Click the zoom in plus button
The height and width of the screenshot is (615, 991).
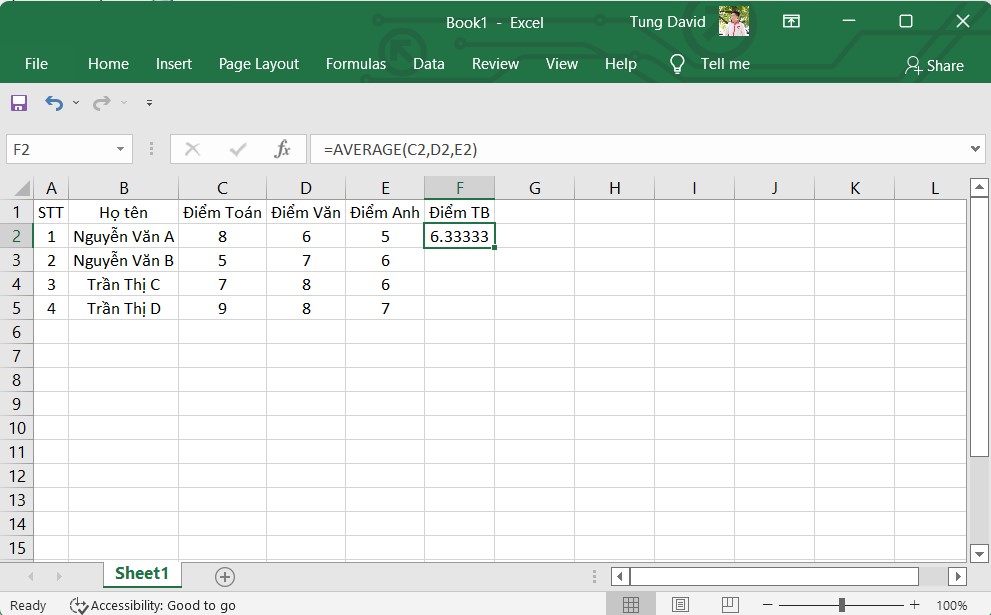[915, 605]
